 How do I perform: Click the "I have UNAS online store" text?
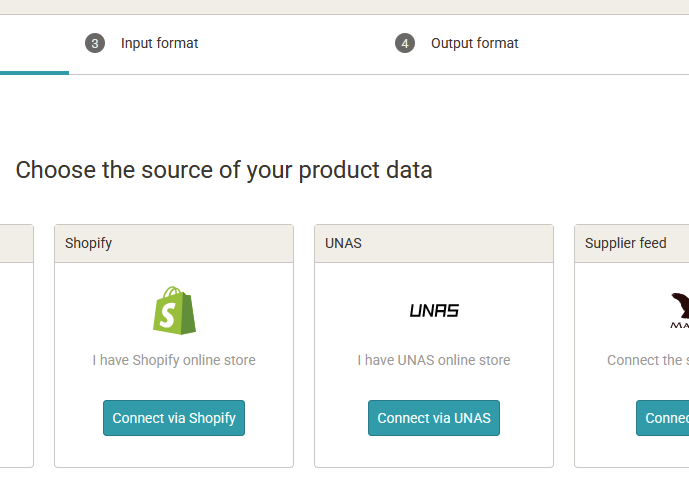(x=434, y=360)
